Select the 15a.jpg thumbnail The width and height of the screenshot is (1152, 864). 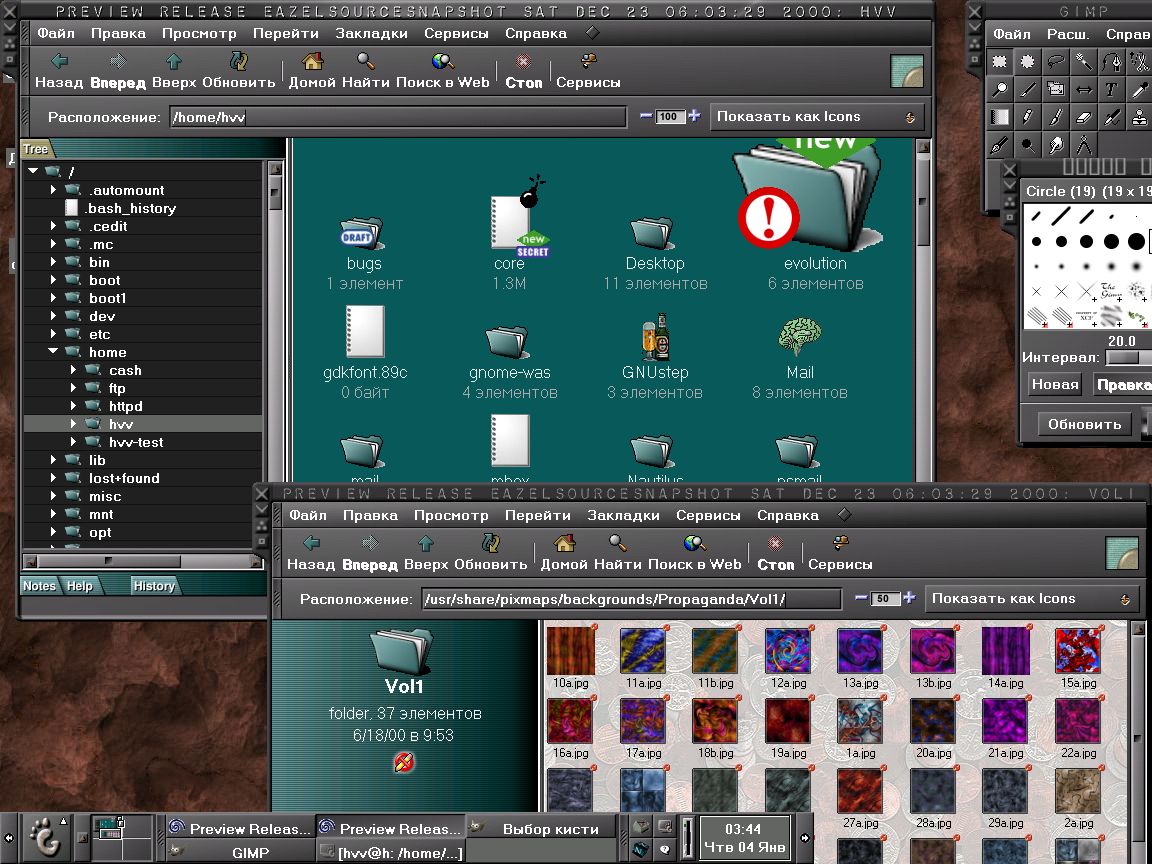coord(1078,650)
